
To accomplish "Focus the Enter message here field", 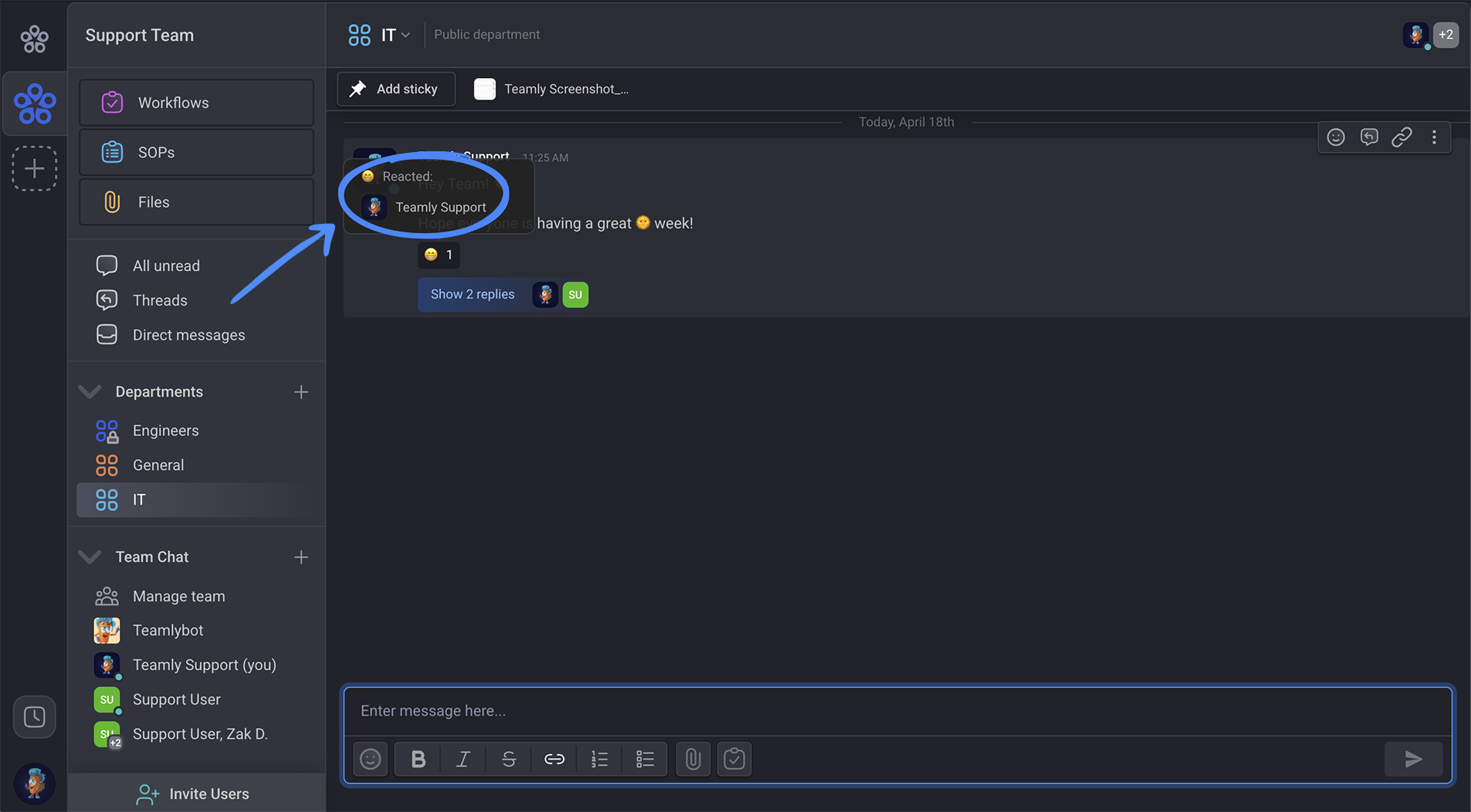I will click(898, 711).
